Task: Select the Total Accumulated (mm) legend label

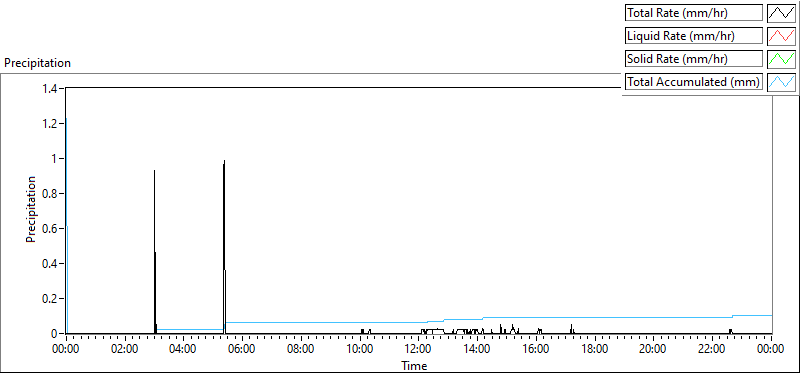Action: (694, 82)
